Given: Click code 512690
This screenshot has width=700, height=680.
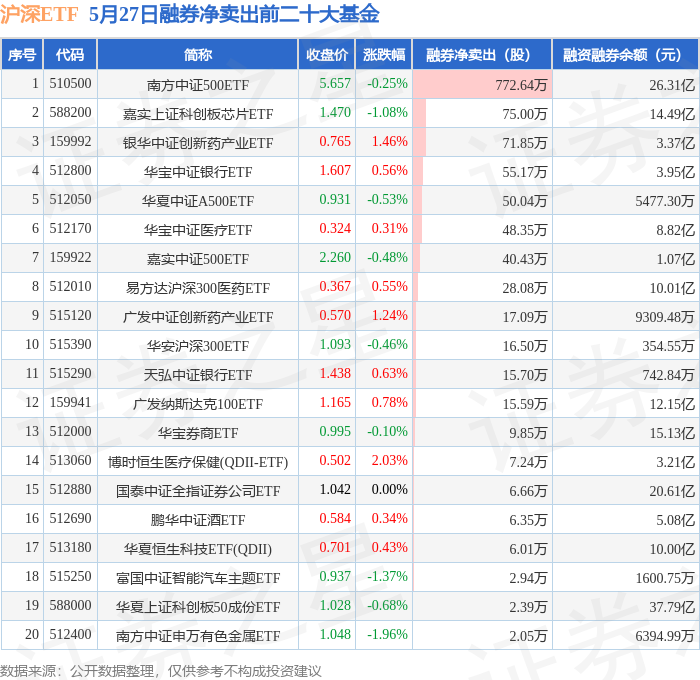Looking at the screenshot, I should [70, 519].
